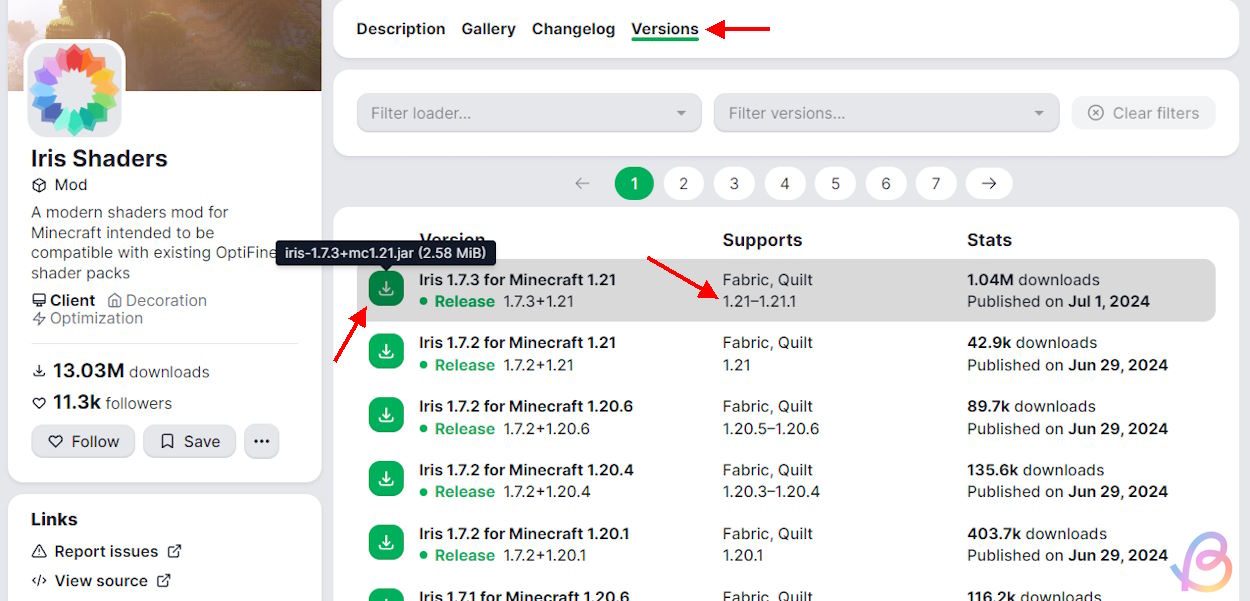Jump to page 3 of versions
Screen dimensions: 1250x601
pyautogui.click(x=734, y=183)
